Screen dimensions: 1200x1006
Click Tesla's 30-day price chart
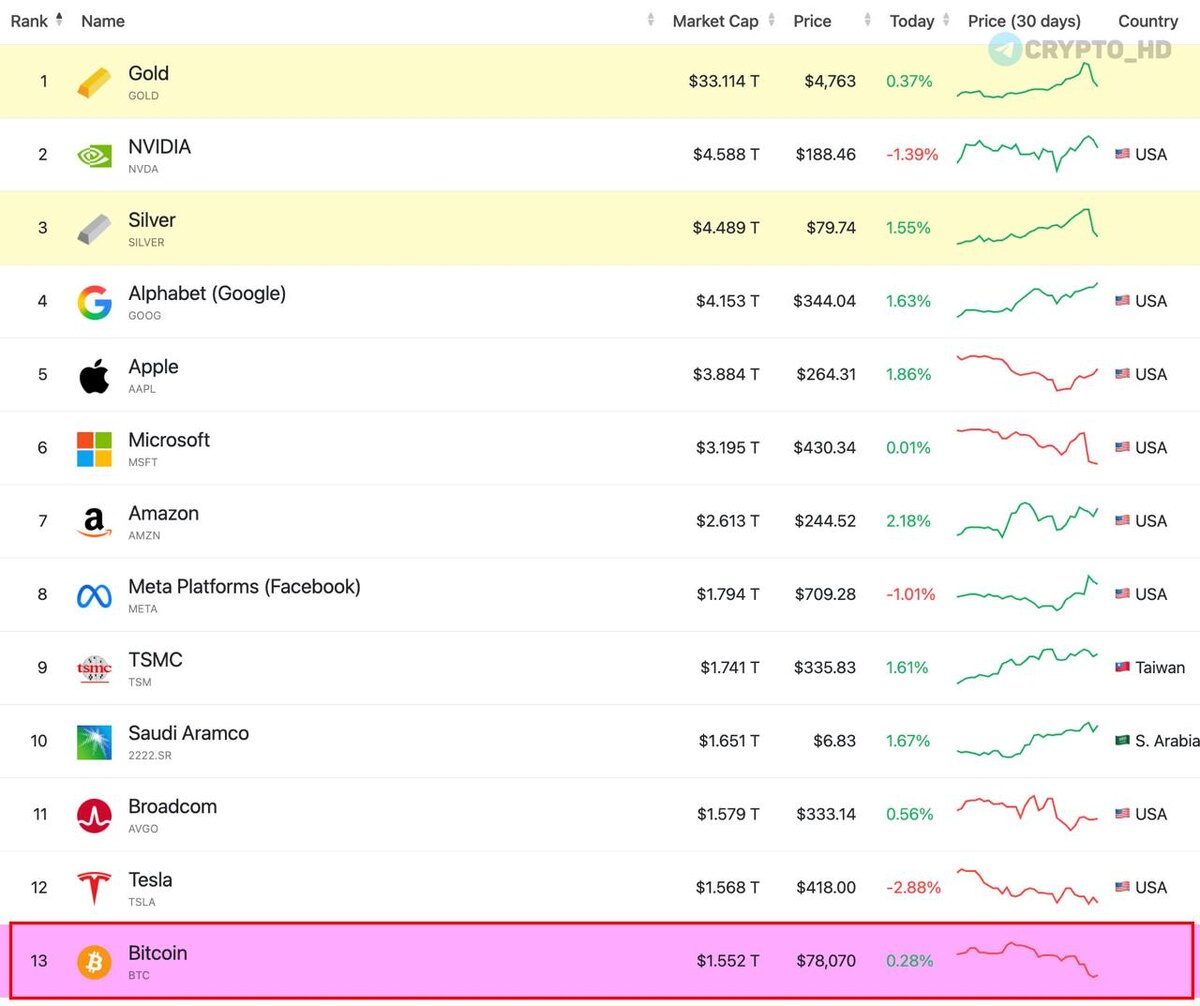1027,886
